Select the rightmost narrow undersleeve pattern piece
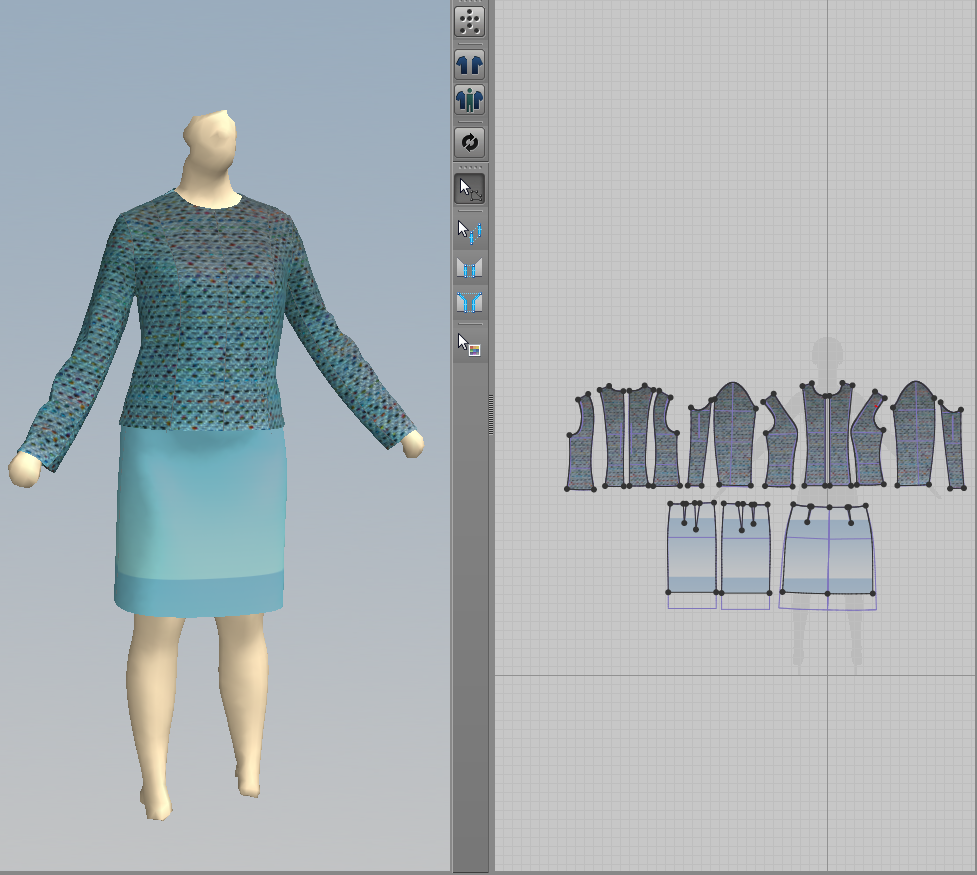The width and height of the screenshot is (977, 875). tap(953, 446)
